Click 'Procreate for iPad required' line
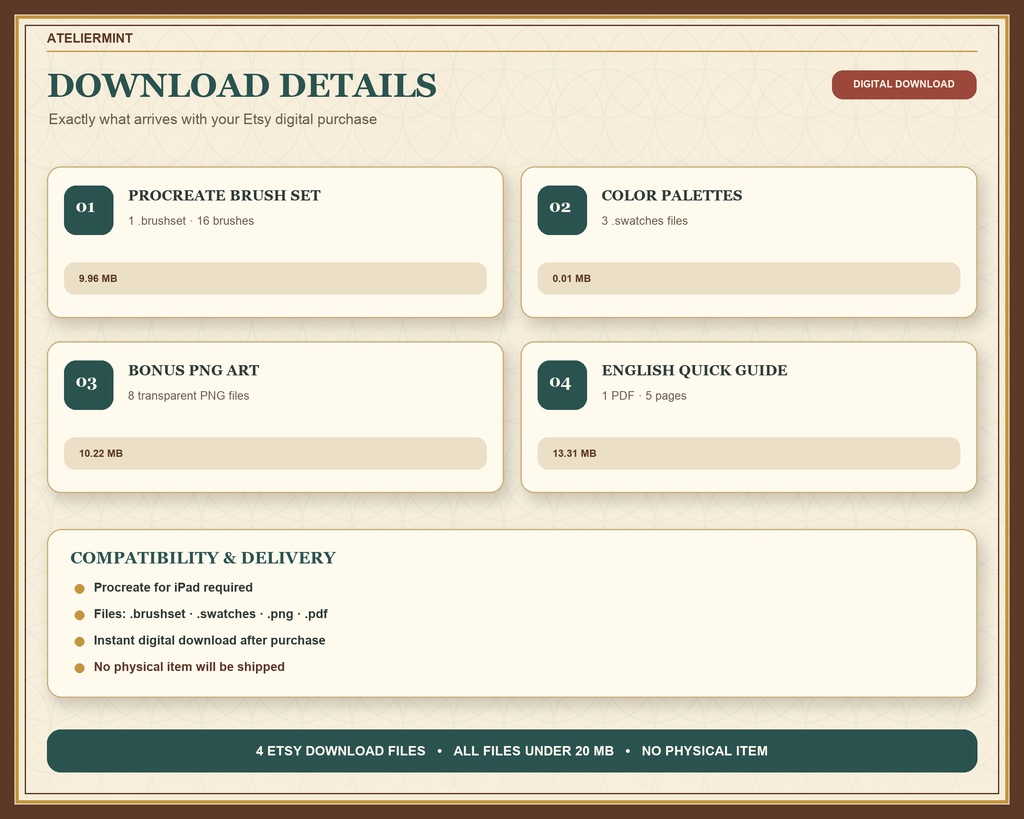 173,588
